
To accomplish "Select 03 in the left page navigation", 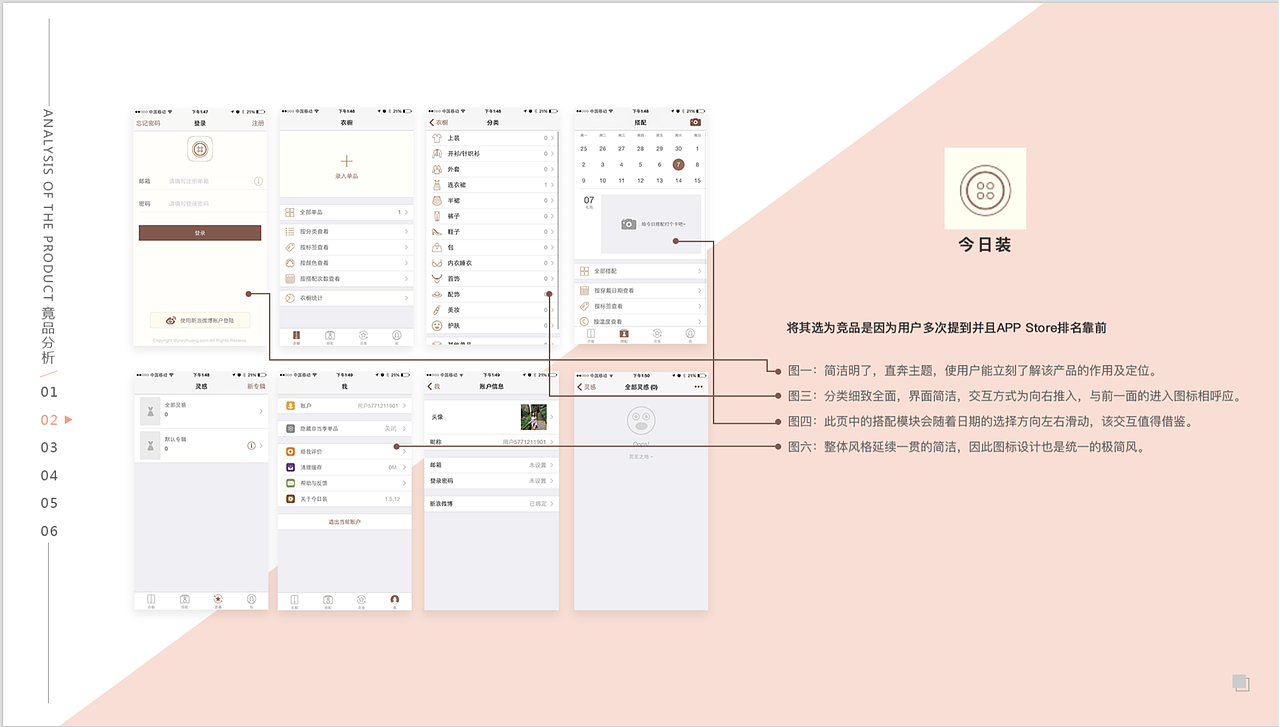I will pyautogui.click(x=48, y=448).
